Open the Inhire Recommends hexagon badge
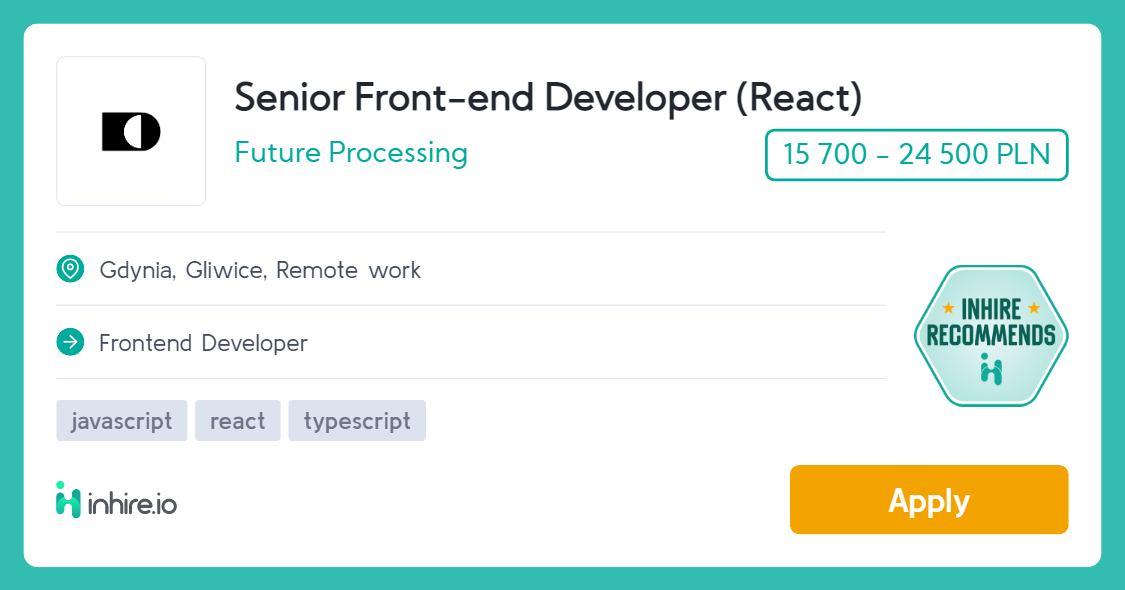 [991, 336]
